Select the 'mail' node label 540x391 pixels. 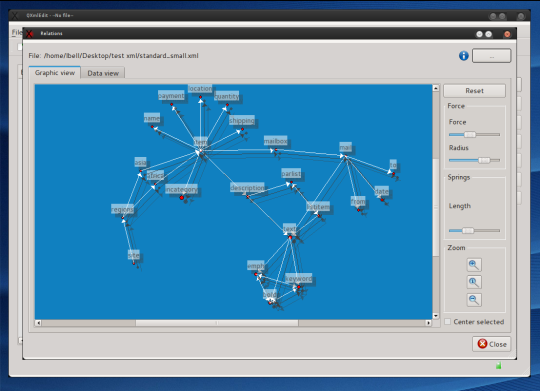pyautogui.click(x=345, y=147)
